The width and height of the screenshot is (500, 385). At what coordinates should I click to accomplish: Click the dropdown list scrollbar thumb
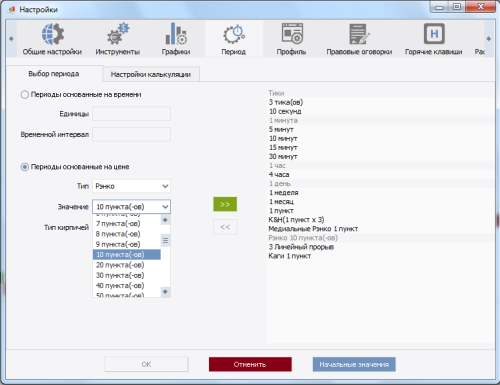tap(165, 240)
